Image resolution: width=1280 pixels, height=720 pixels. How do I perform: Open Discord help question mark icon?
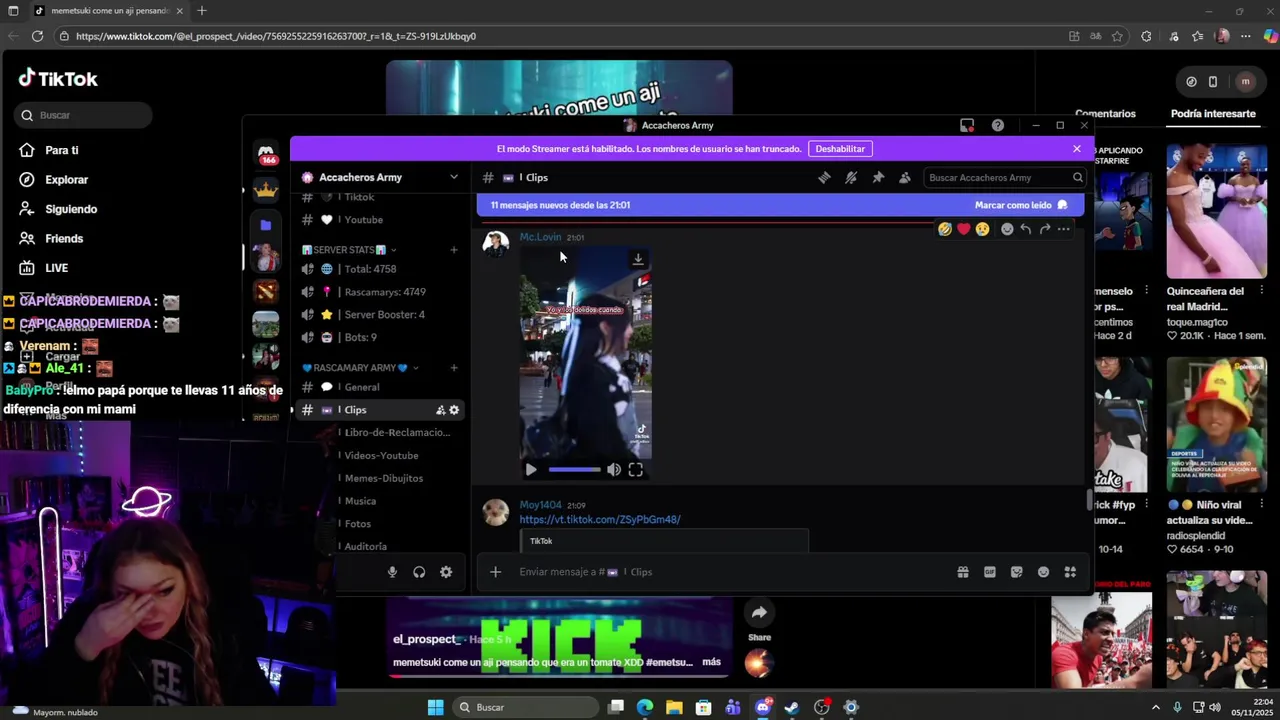998,125
